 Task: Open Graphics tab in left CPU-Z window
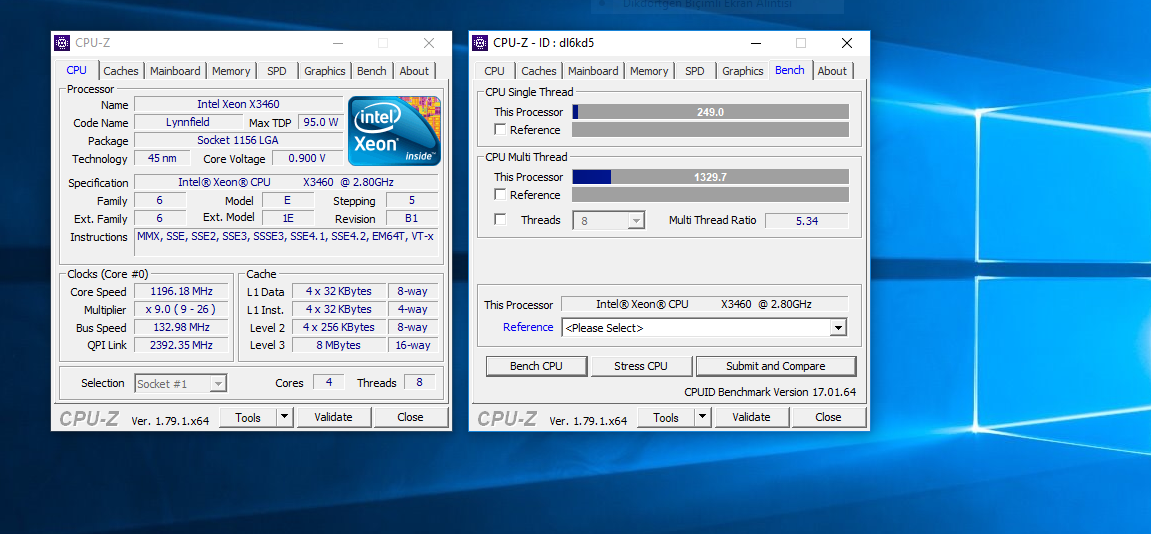324,71
